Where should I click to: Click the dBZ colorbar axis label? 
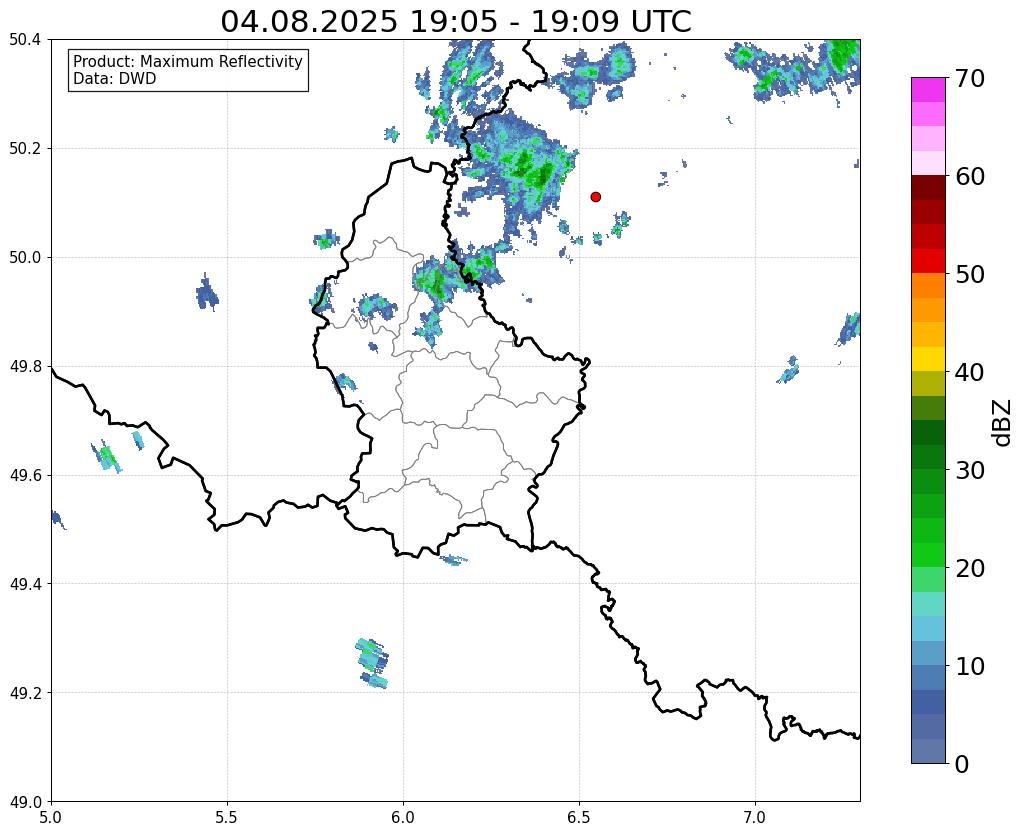click(1003, 422)
